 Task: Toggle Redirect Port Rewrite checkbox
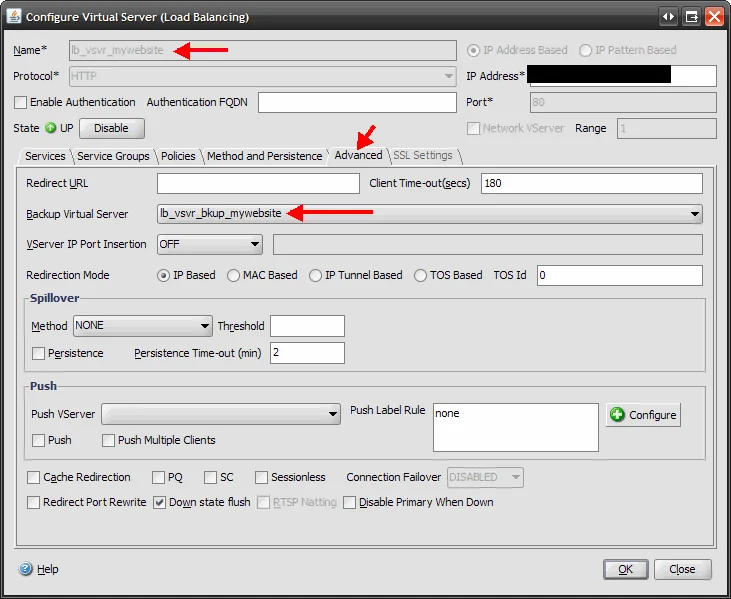click(34, 503)
